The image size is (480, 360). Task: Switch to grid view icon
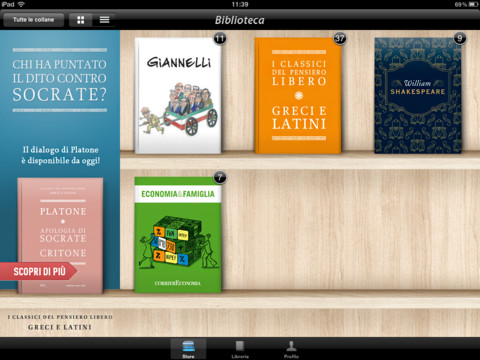pos(80,20)
